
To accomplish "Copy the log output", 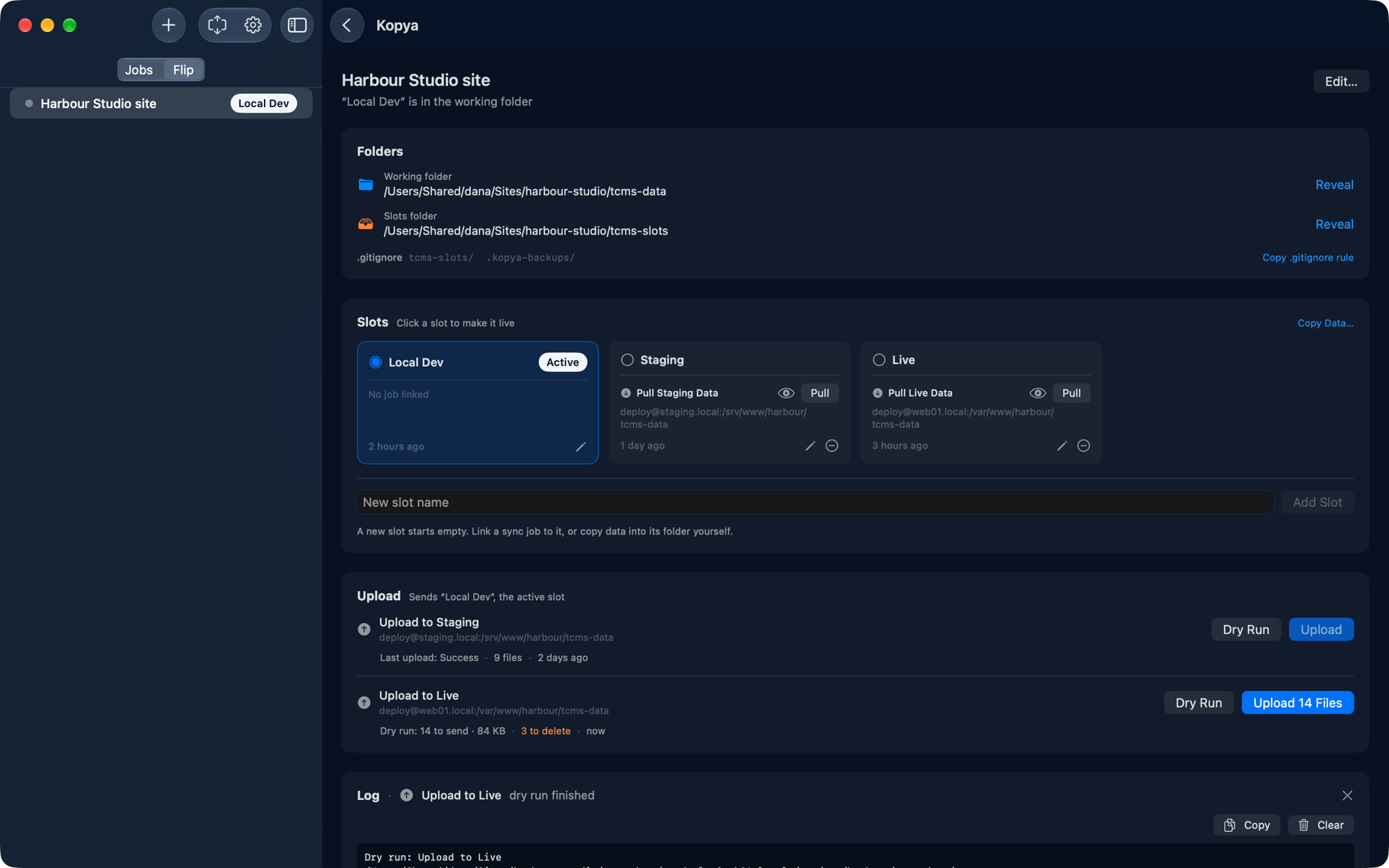I will 1247,825.
